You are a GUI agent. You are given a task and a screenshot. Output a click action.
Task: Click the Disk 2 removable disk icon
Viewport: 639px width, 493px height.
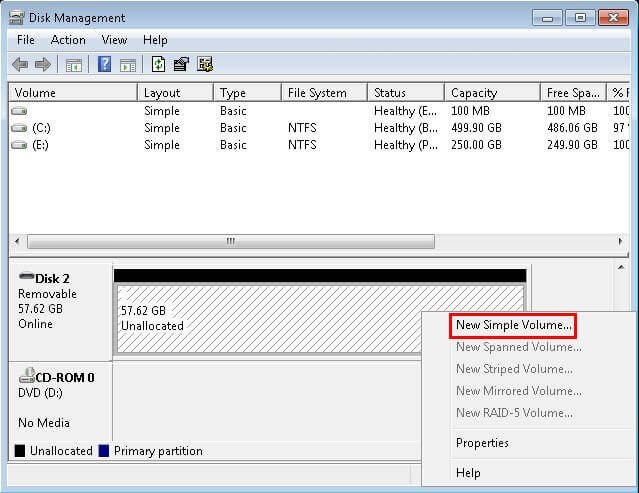26,276
